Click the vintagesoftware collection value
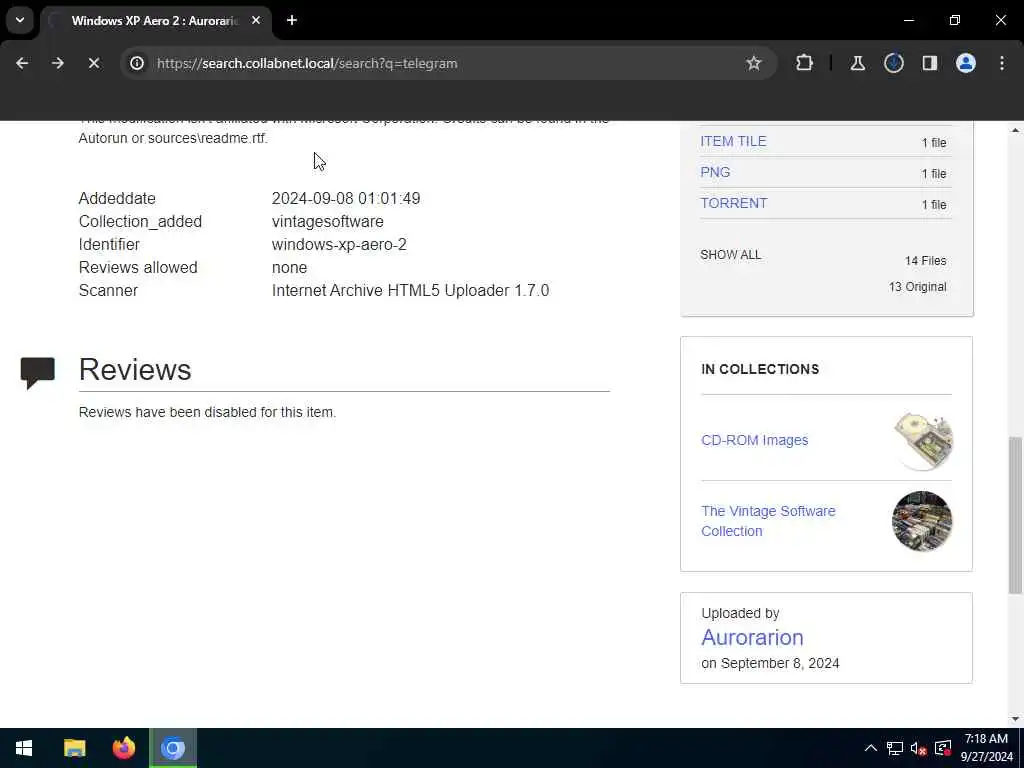The height and width of the screenshot is (768, 1024). [x=328, y=221]
